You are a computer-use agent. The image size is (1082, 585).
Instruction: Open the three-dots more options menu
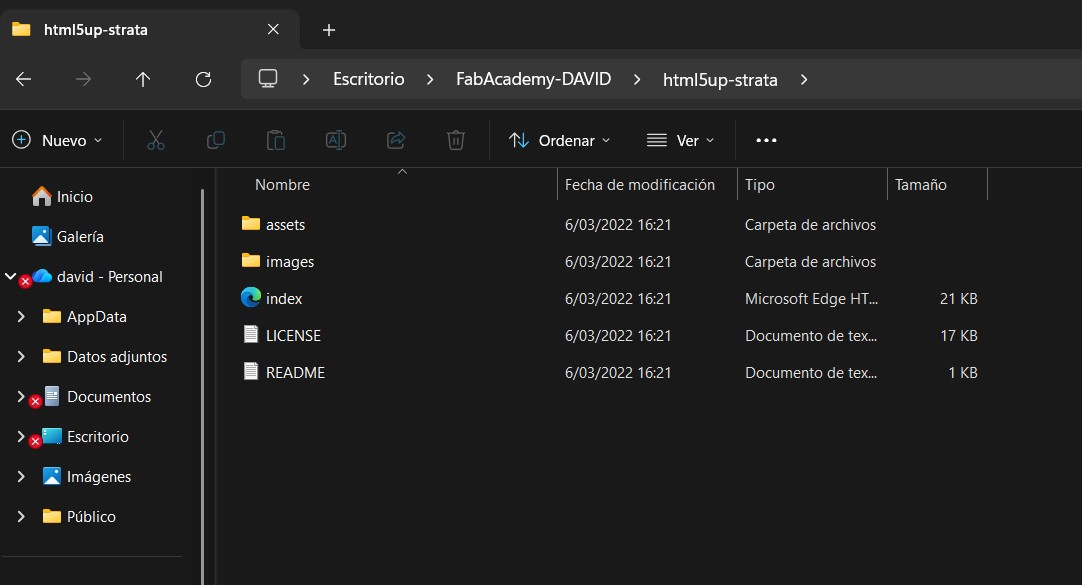pos(766,140)
